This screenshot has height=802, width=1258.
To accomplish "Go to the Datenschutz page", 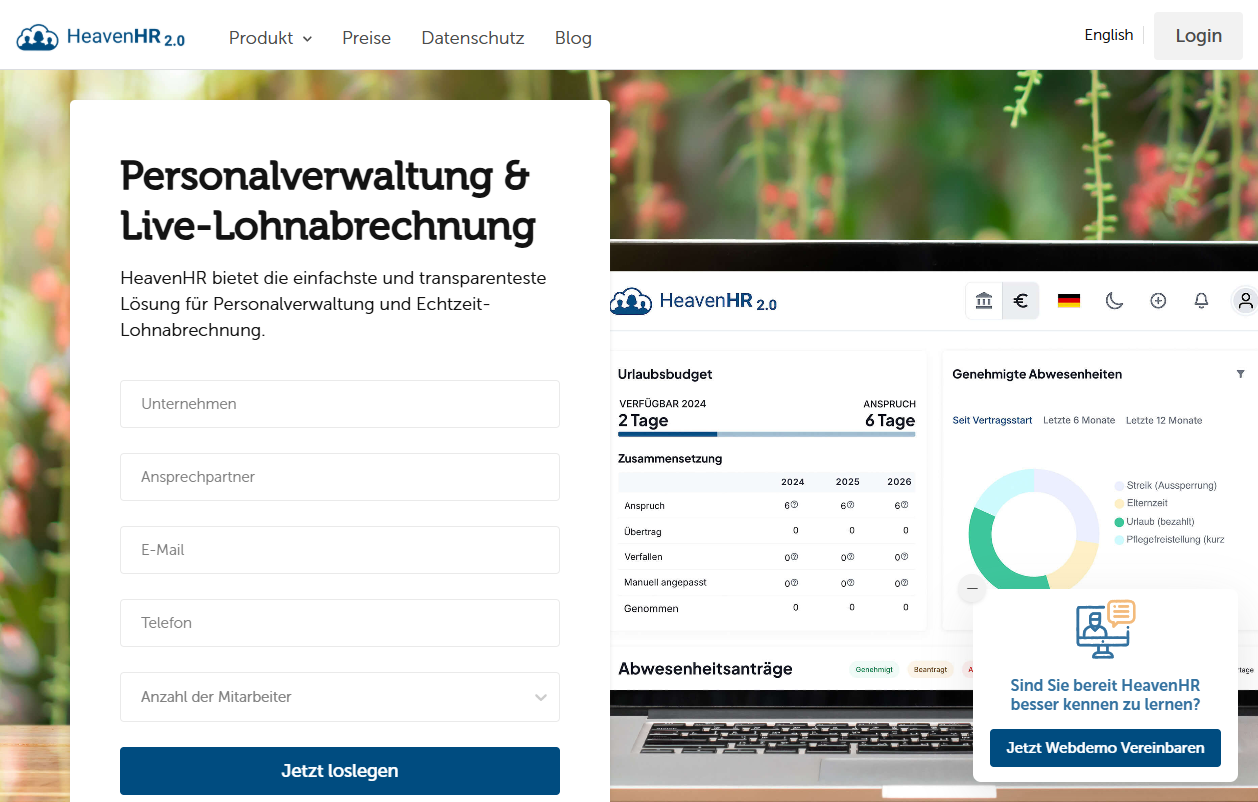I will (x=473, y=38).
